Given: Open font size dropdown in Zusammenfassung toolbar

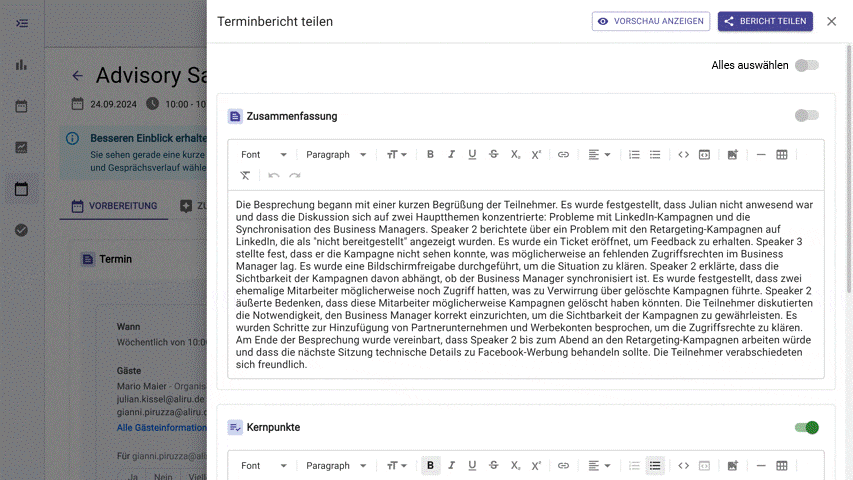Looking at the screenshot, I should [397, 155].
